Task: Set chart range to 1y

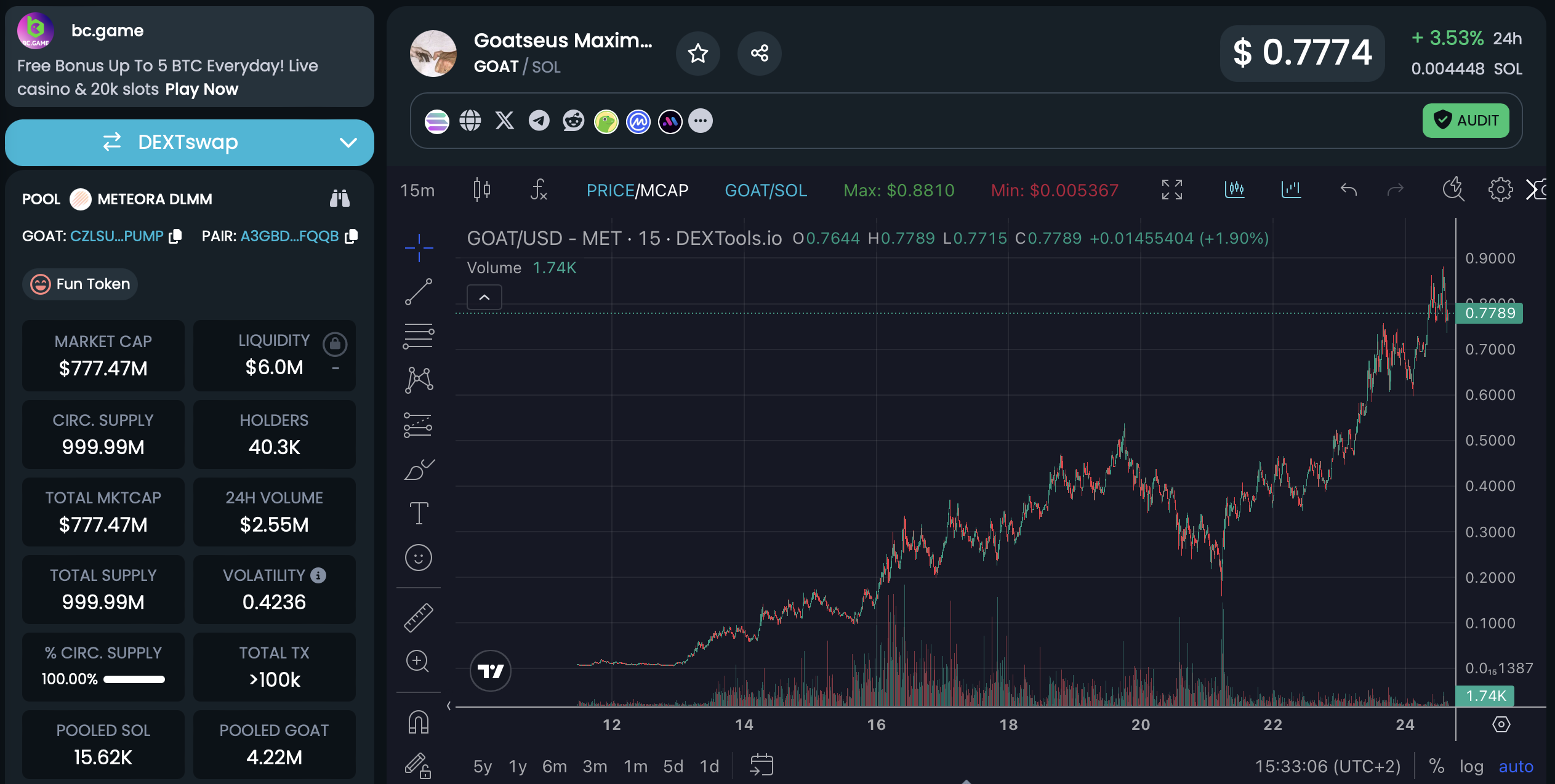Action: (518, 766)
